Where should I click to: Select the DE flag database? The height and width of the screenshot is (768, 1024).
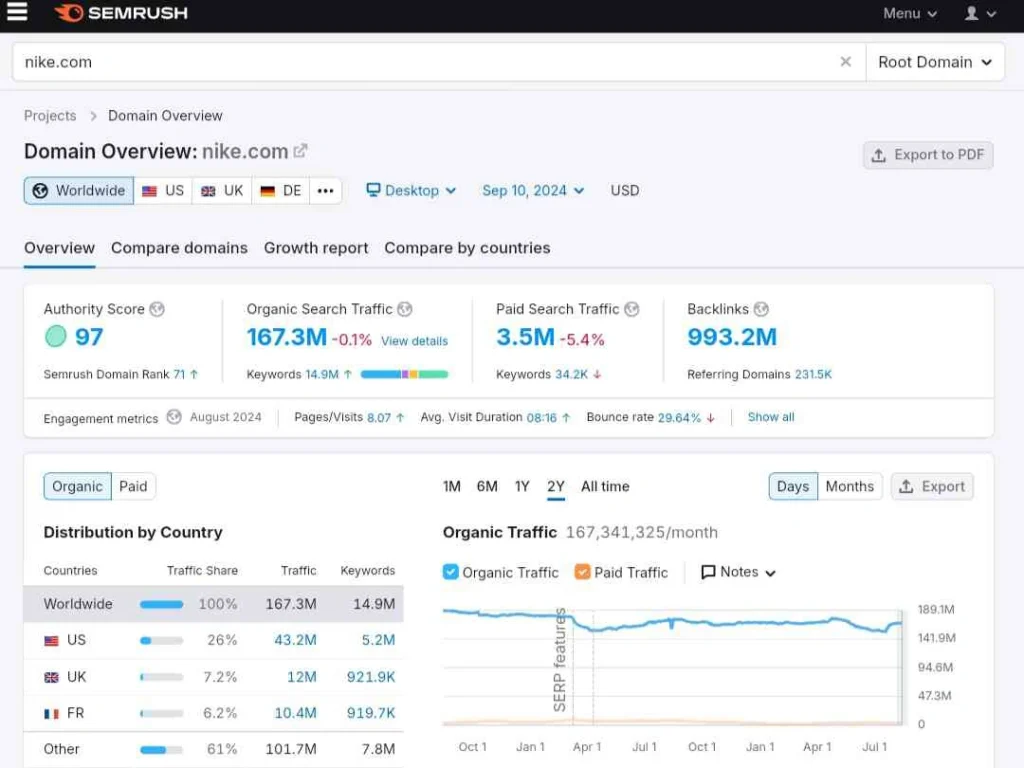[x=280, y=191]
